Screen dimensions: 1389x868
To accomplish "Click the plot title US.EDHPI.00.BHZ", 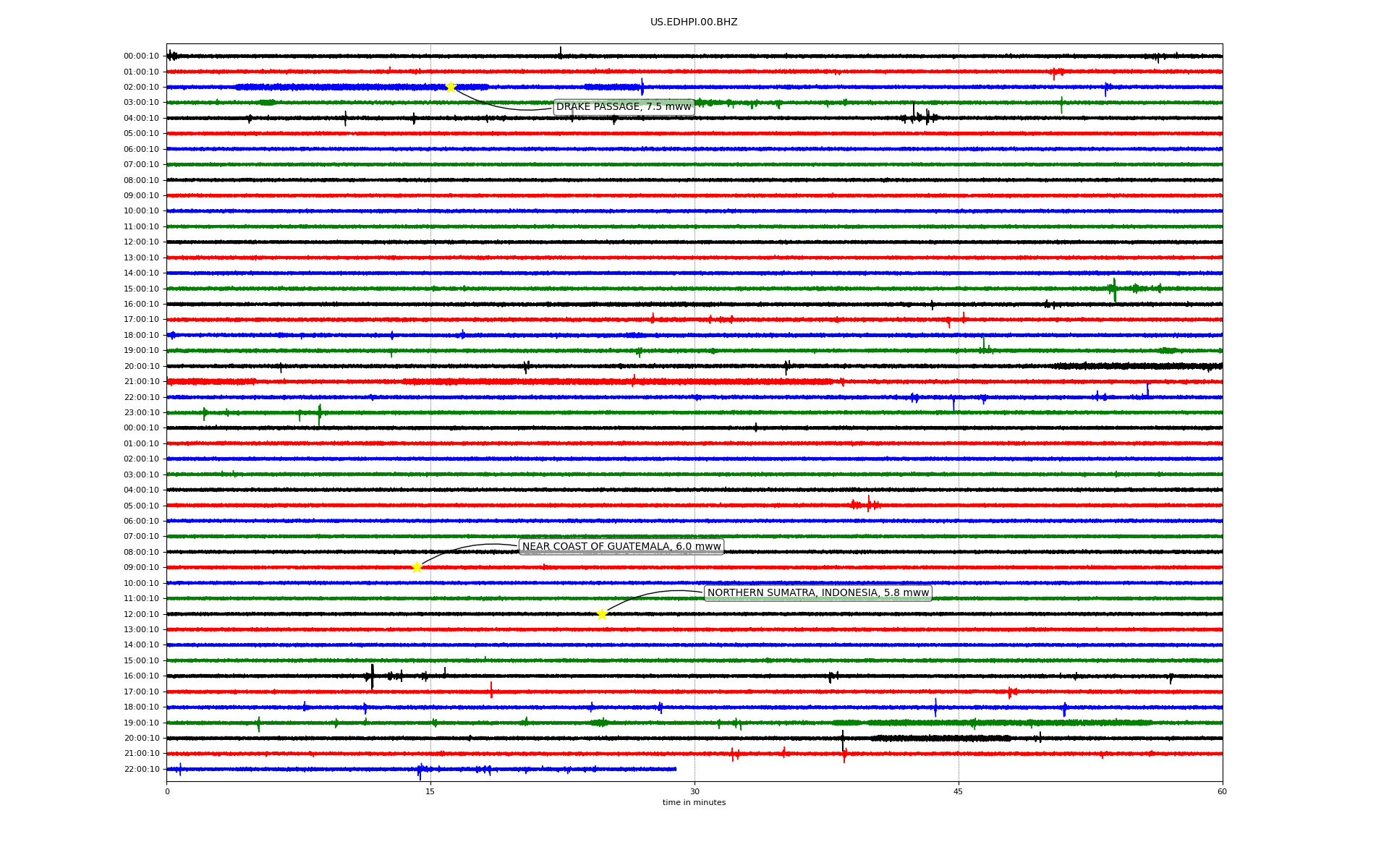I will click(694, 22).
